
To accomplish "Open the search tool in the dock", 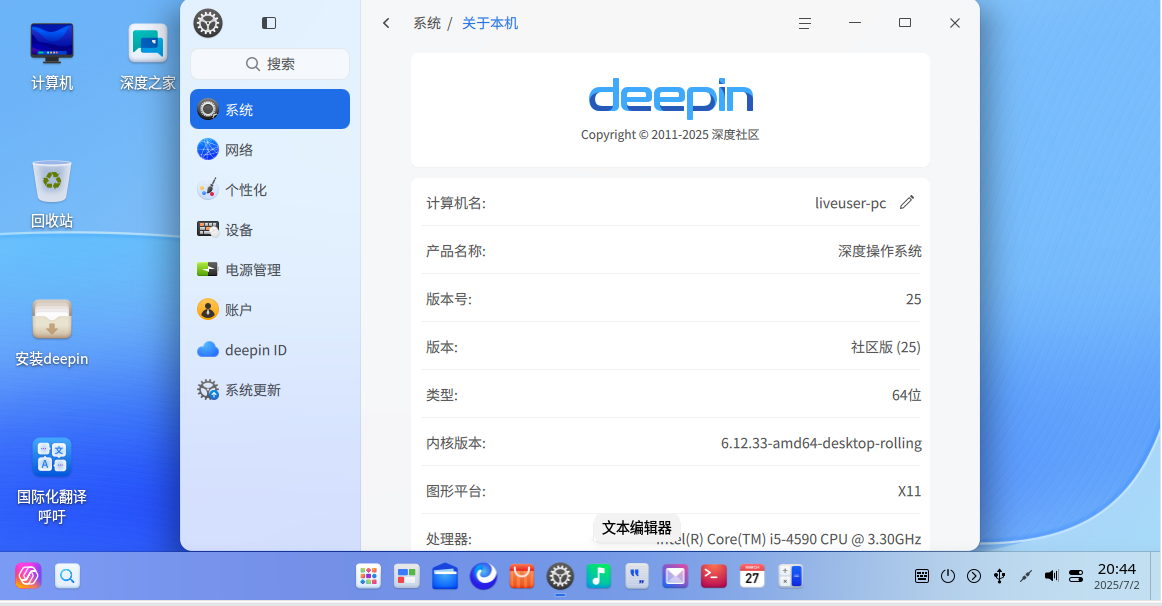I will coord(67,576).
